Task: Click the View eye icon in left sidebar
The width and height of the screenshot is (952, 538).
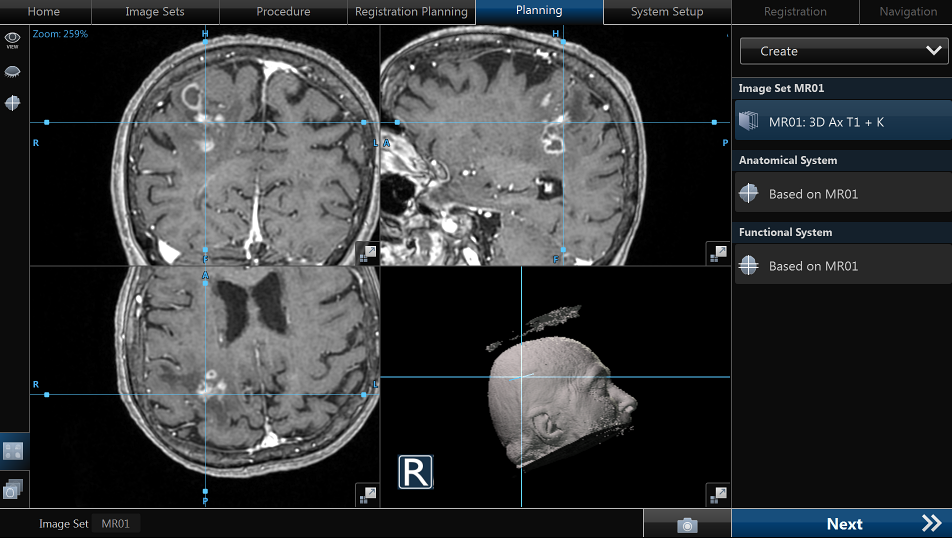Action: [x=14, y=39]
